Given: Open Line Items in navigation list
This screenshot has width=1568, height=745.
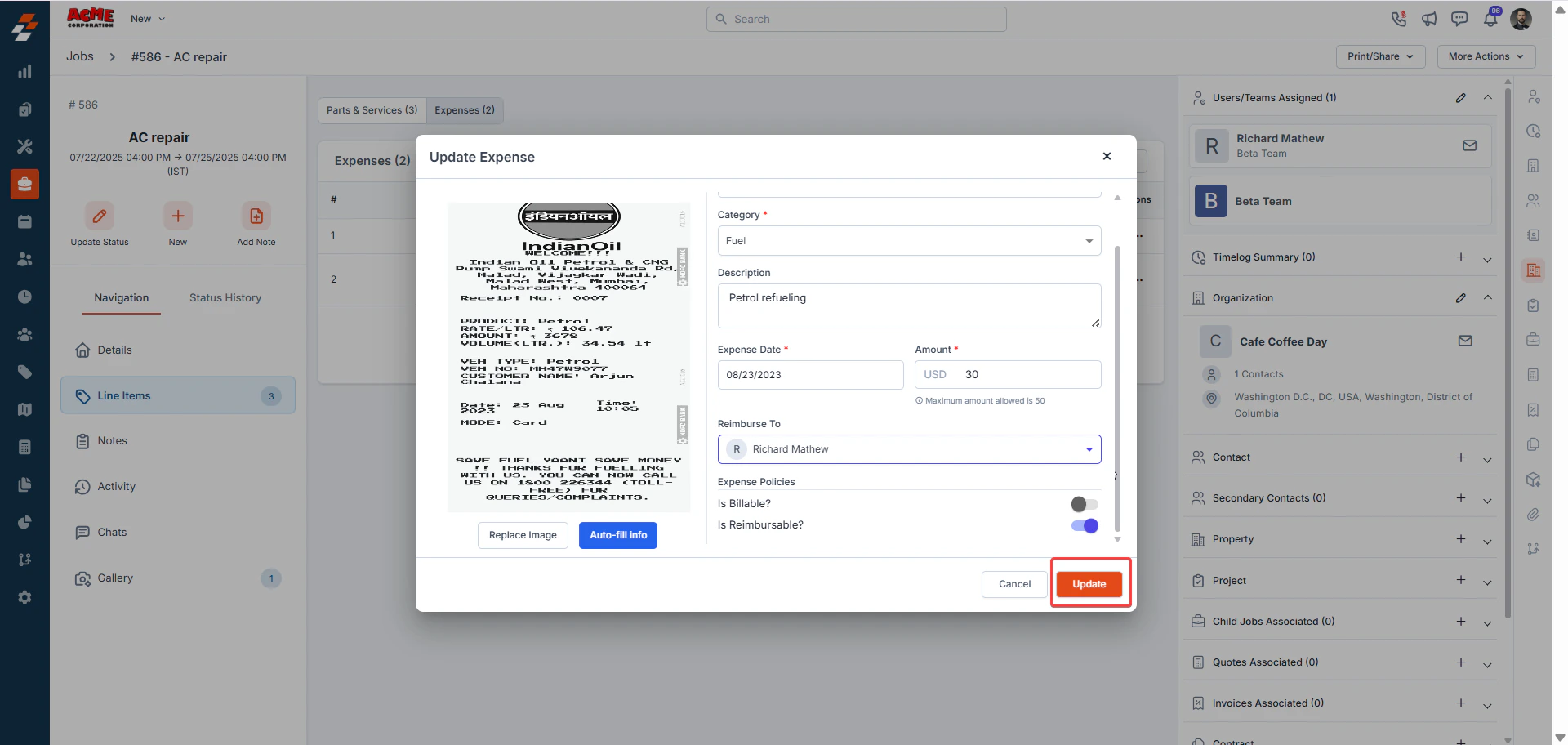Looking at the screenshot, I should pyautogui.click(x=178, y=395).
